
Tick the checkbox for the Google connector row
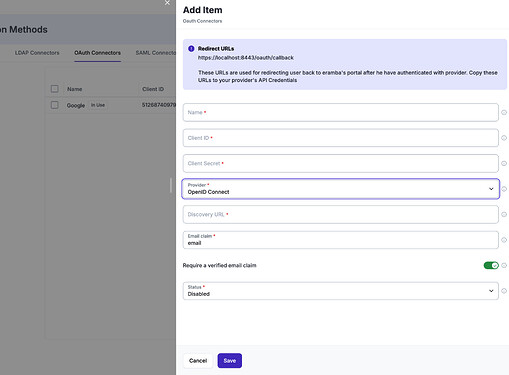pos(55,105)
